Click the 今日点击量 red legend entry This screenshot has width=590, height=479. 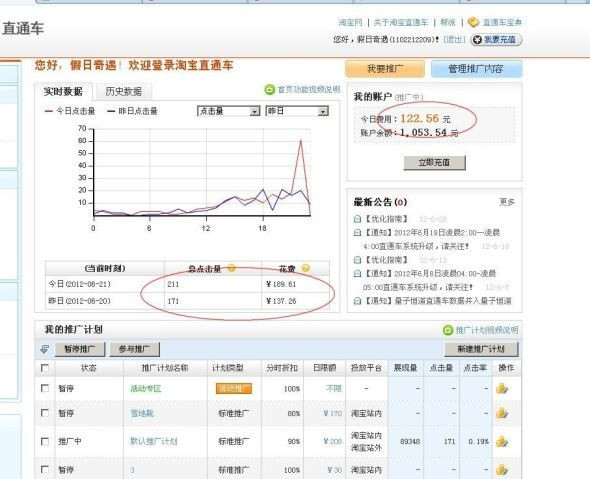70,111
